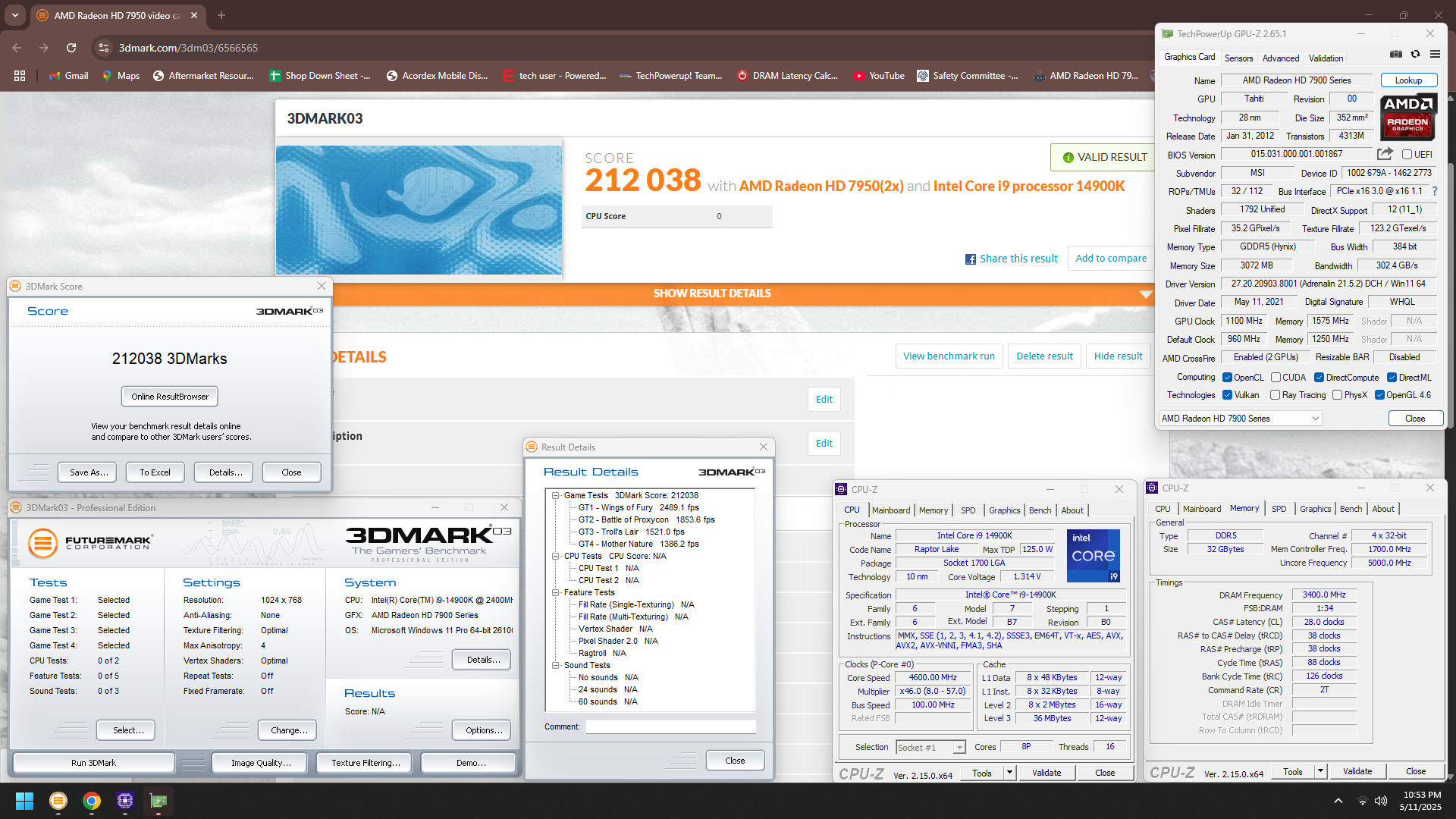
Task: View site information icon in address bar
Action: point(104,48)
